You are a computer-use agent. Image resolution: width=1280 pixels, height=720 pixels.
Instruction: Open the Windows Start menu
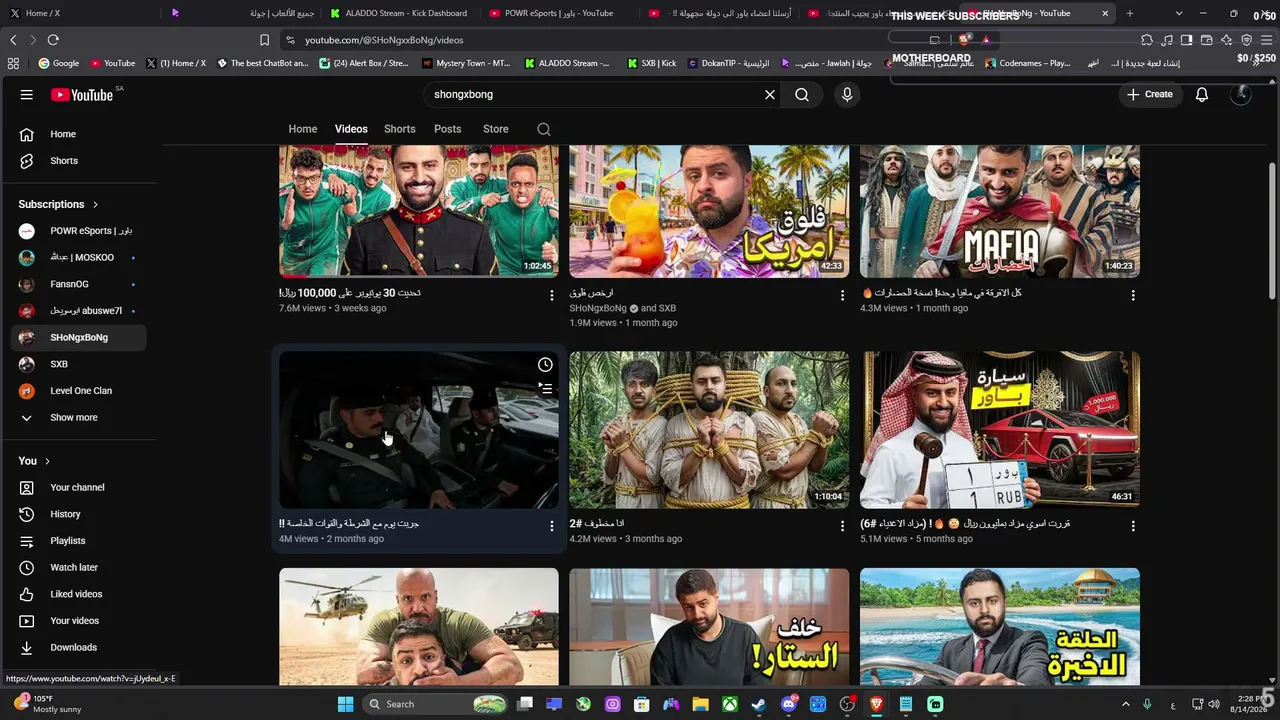tap(345, 704)
